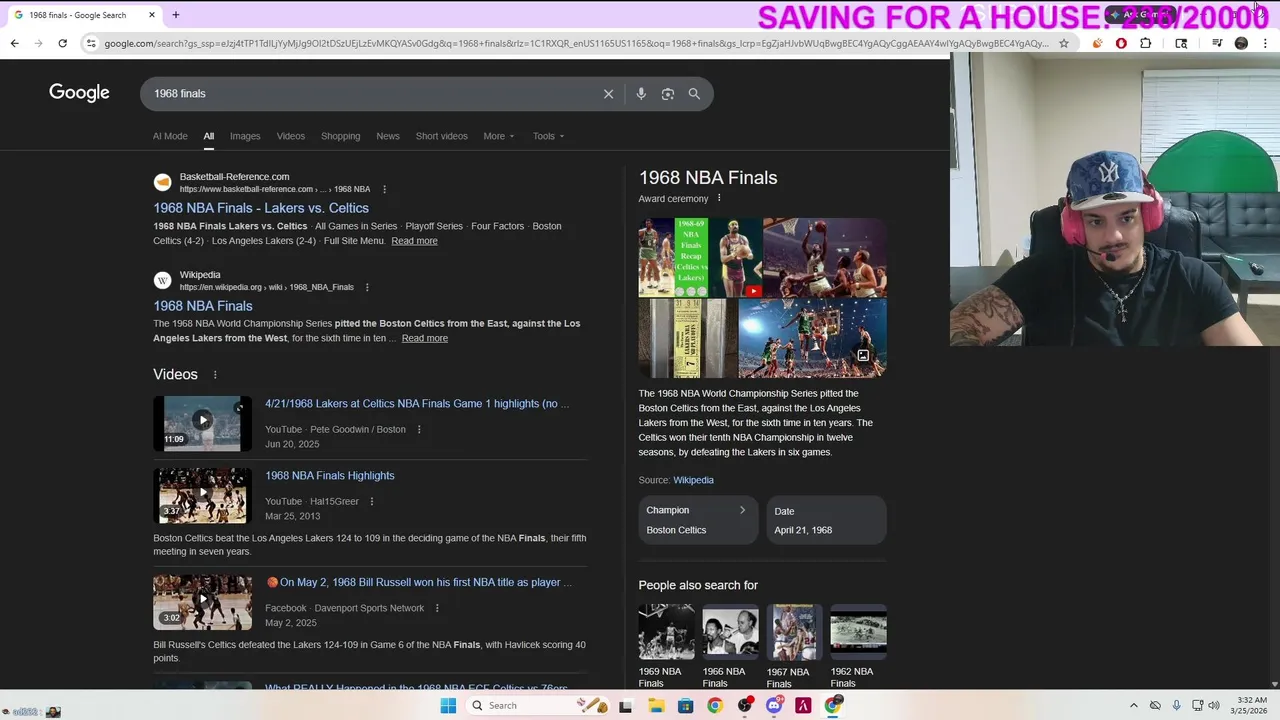The width and height of the screenshot is (1280, 720).
Task: Play the 3:02 Bill Russell video thumbnail
Action: 202,602
